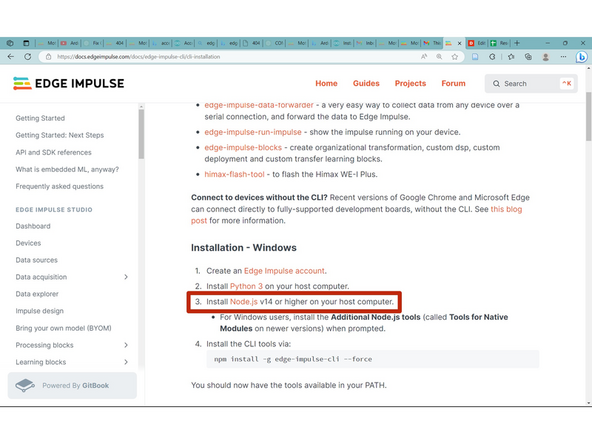
Task: Click the sidebar scrollbar thumb
Action: point(141,134)
